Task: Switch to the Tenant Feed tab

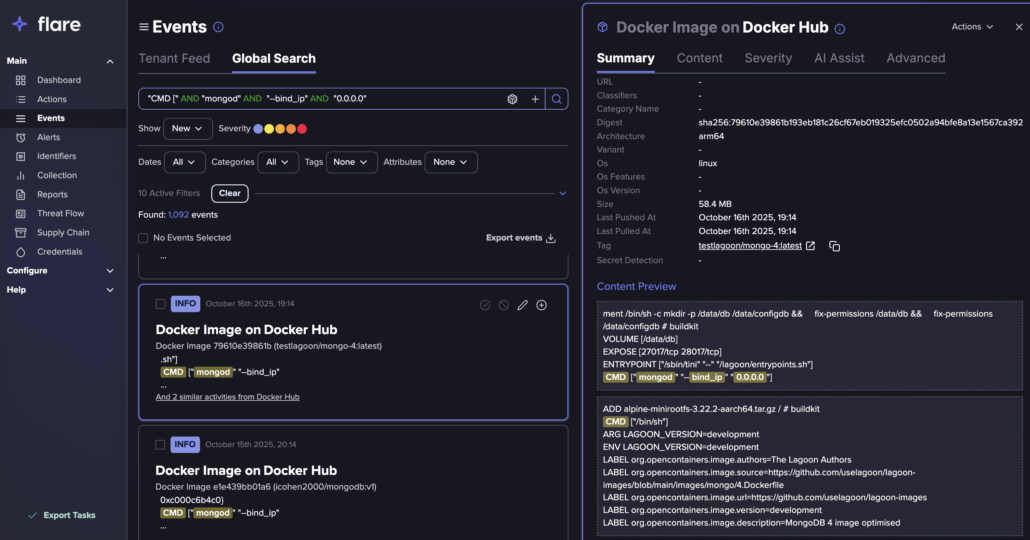Action: [174, 59]
